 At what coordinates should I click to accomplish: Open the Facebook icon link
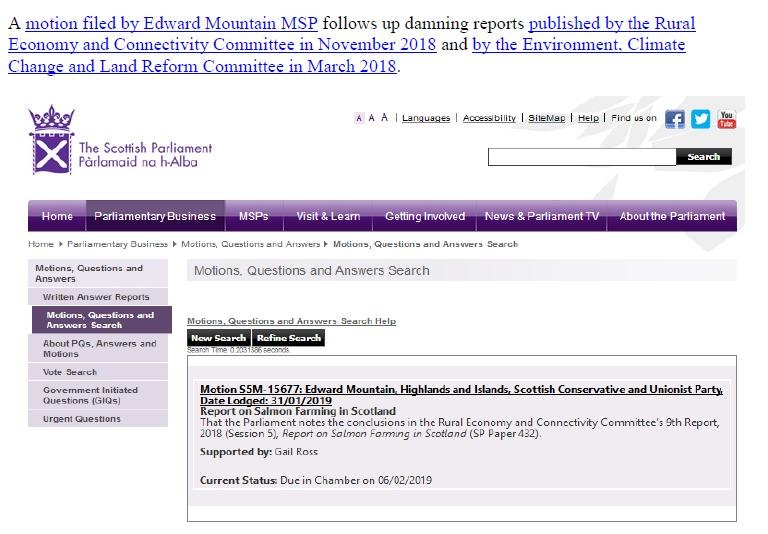674,119
